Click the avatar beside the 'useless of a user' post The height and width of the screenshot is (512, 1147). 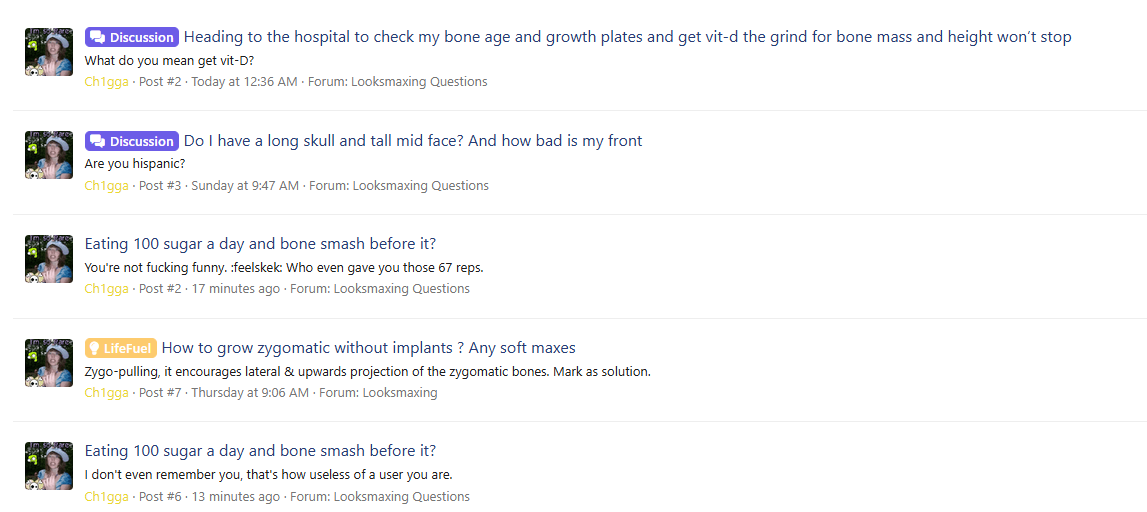(x=49, y=466)
